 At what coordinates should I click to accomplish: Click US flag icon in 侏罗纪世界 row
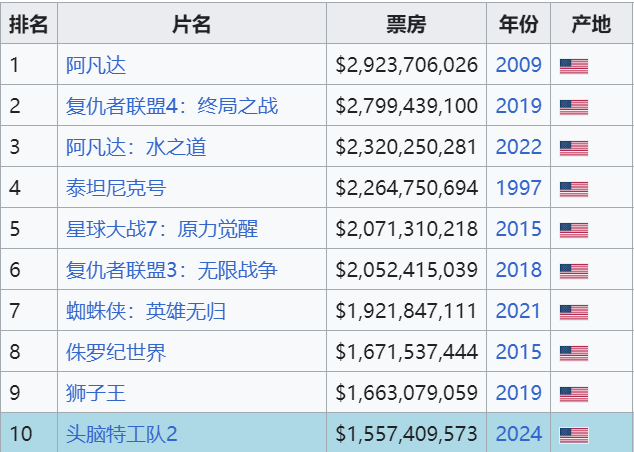pos(574,353)
